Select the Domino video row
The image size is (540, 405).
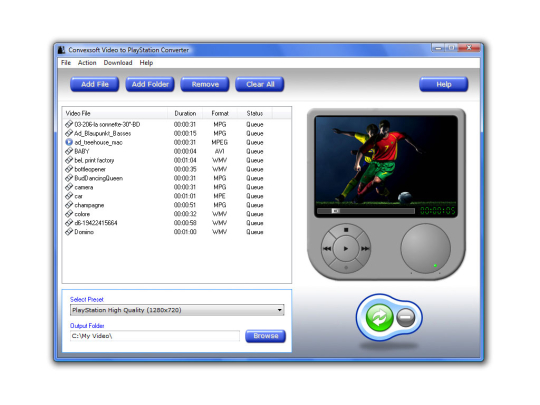click(x=176, y=232)
